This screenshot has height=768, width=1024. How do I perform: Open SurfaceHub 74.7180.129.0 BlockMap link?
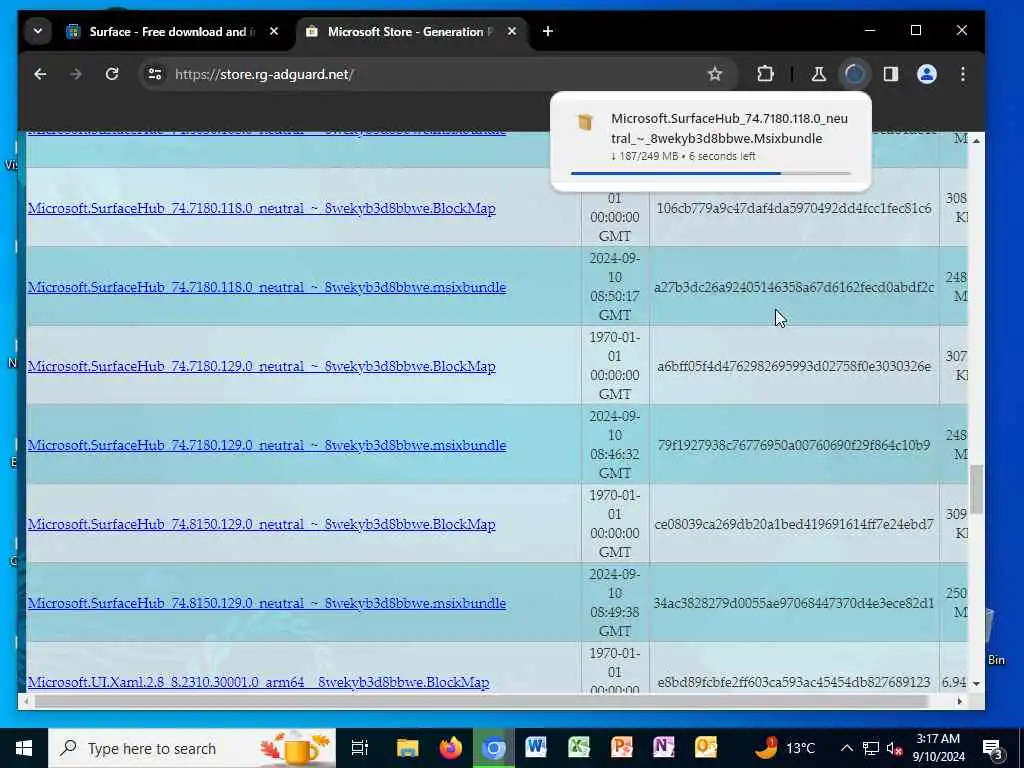[261, 366]
